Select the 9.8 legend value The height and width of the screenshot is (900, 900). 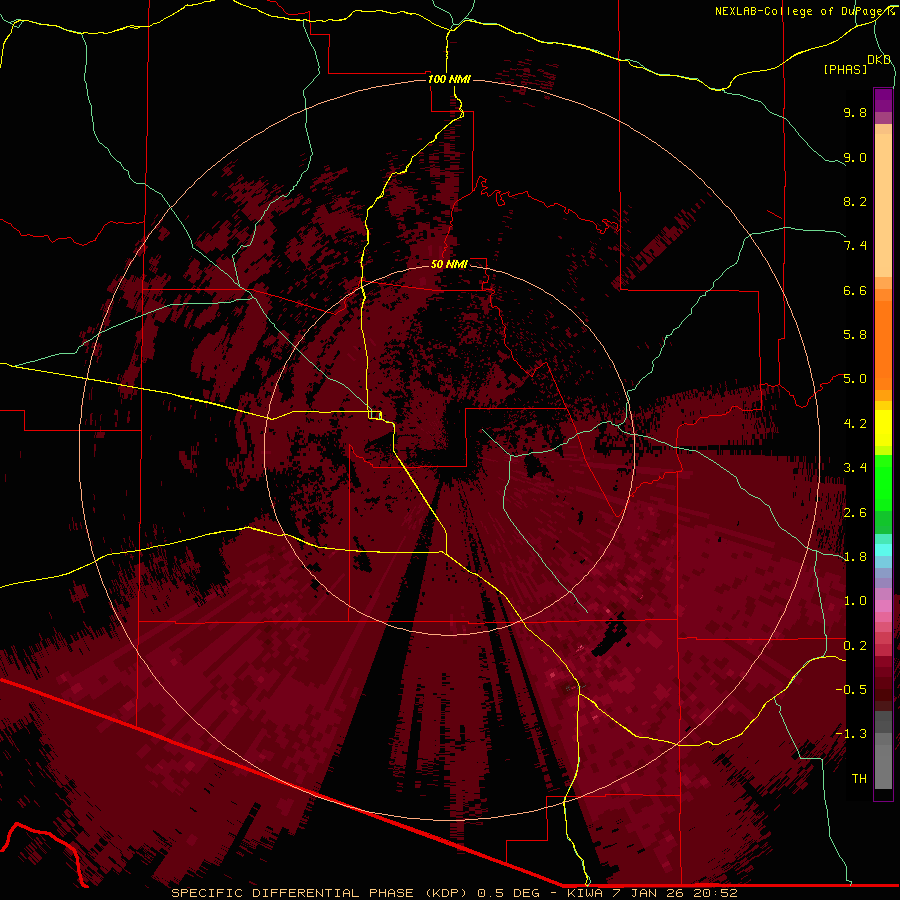pyautogui.click(x=855, y=112)
